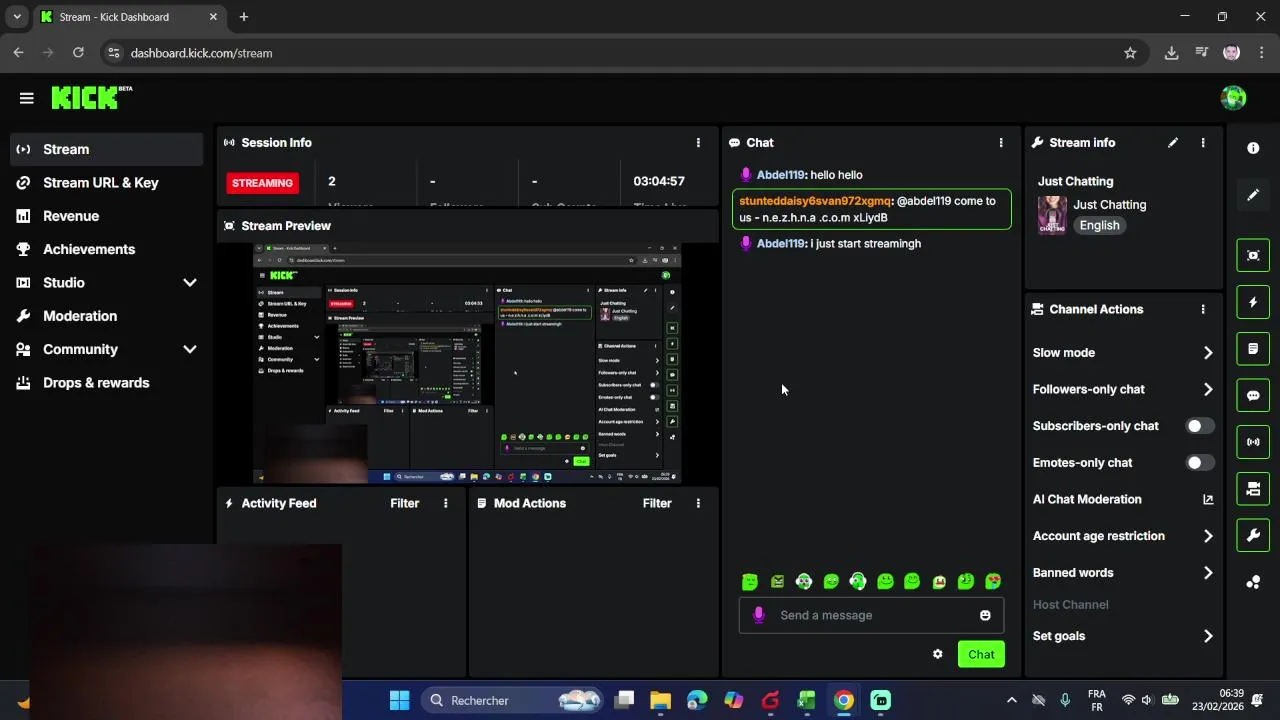Open Followers-only chat settings arrow
1280x720 pixels.
1208,390
